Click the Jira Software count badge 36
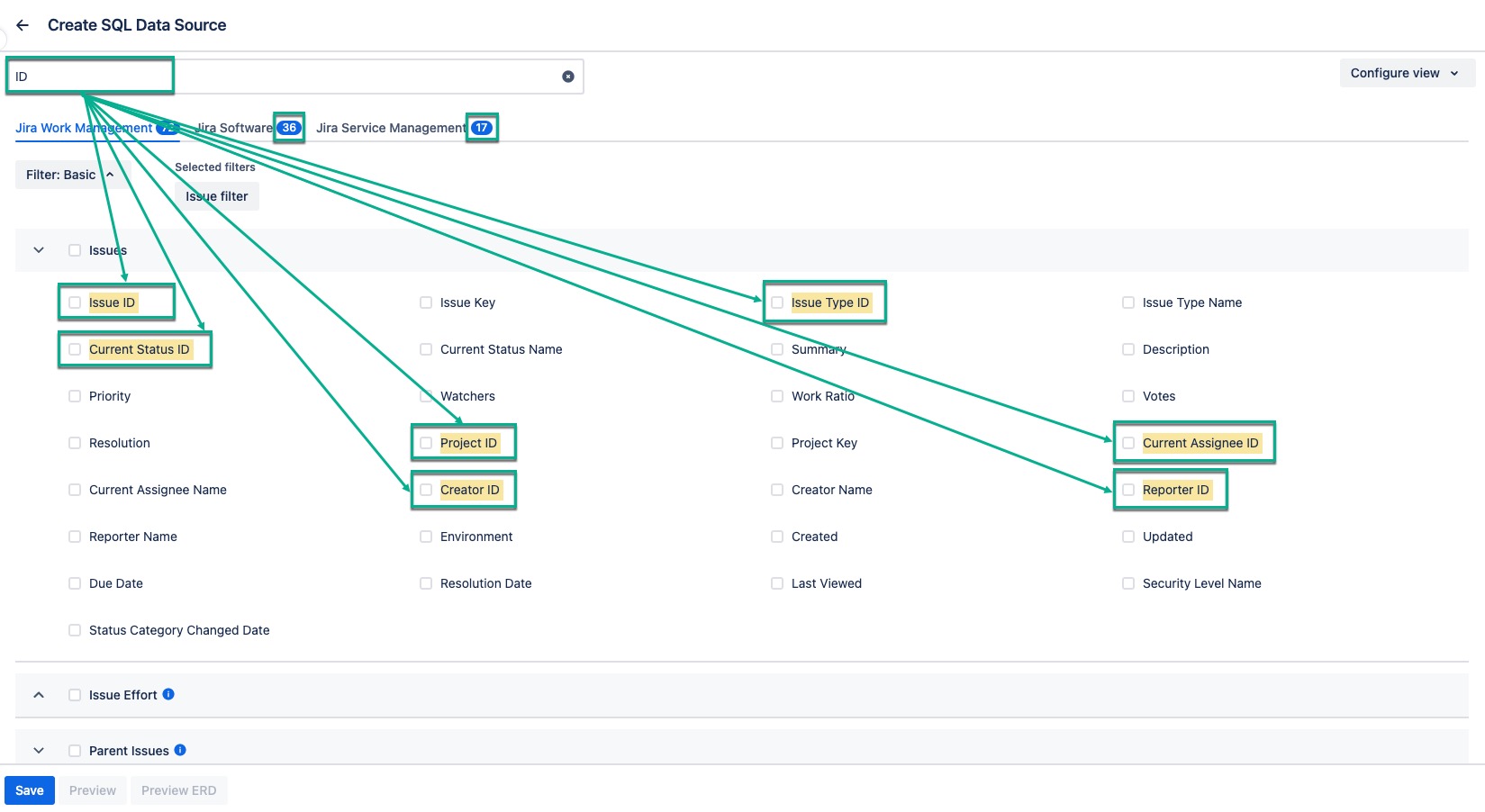Image resolution: width=1485 pixels, height=812 pixels. coord(289,128)
